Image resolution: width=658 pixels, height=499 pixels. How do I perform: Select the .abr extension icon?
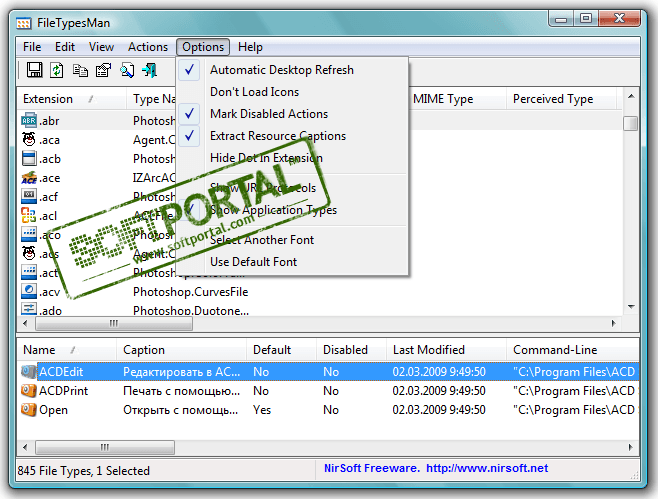click(x=29, y=120)
